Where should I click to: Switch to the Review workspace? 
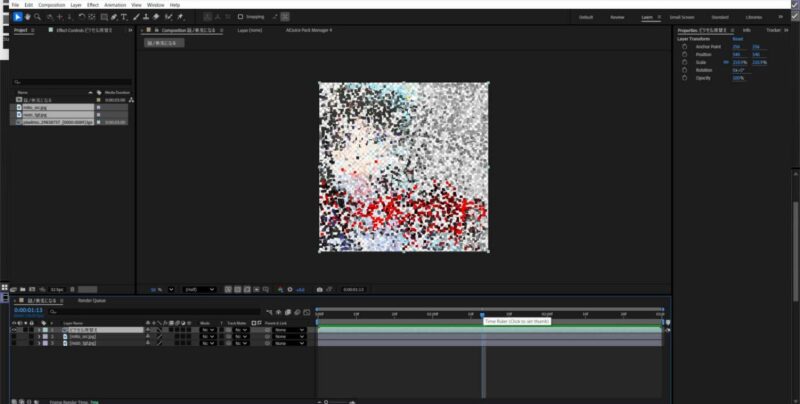[x=617, y=17]
